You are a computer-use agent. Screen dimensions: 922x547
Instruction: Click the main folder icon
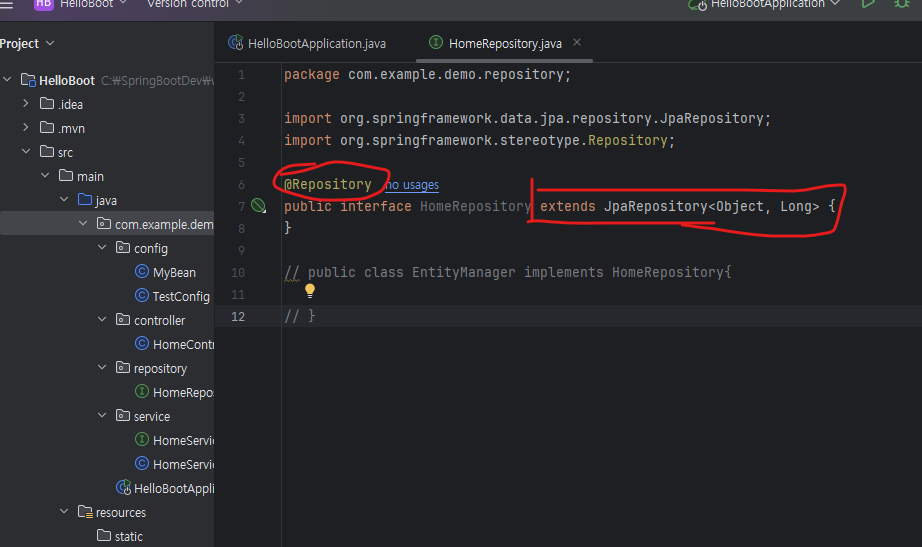tap(66, 176)
